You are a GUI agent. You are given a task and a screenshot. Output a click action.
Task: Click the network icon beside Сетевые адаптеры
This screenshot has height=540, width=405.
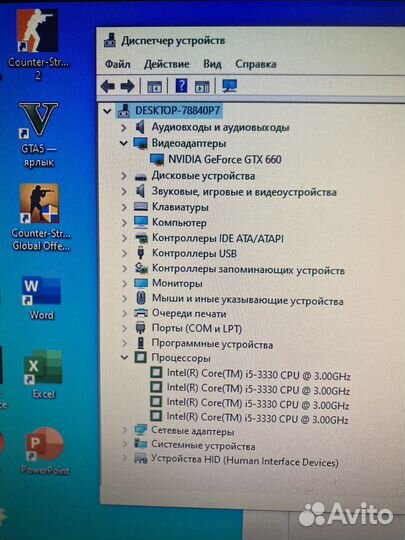tap(141, 429)
